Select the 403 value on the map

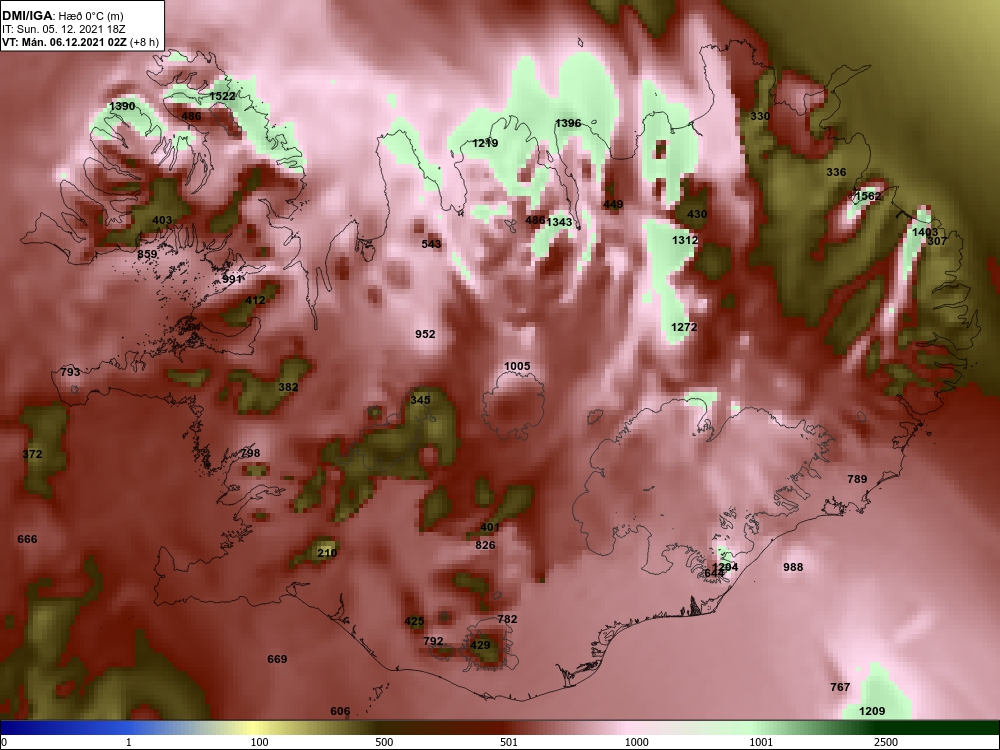162,220
